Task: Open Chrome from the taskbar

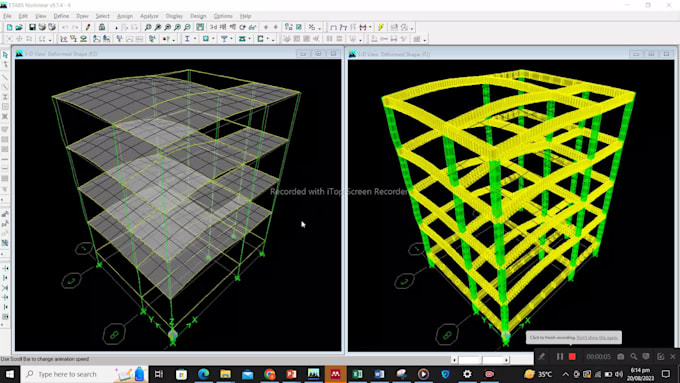Action: pos(269,374)
